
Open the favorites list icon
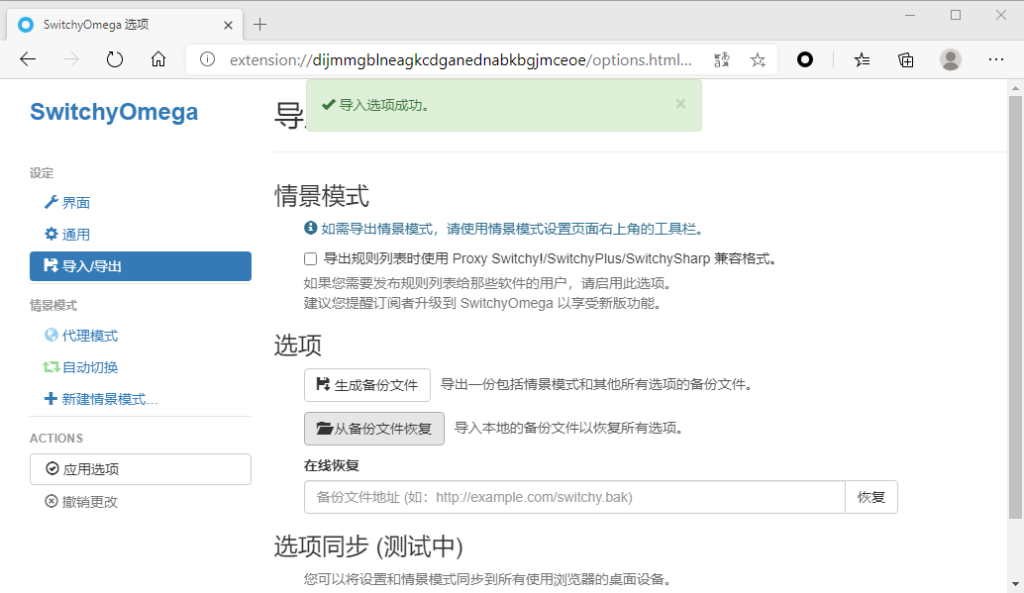pos(862,60)
